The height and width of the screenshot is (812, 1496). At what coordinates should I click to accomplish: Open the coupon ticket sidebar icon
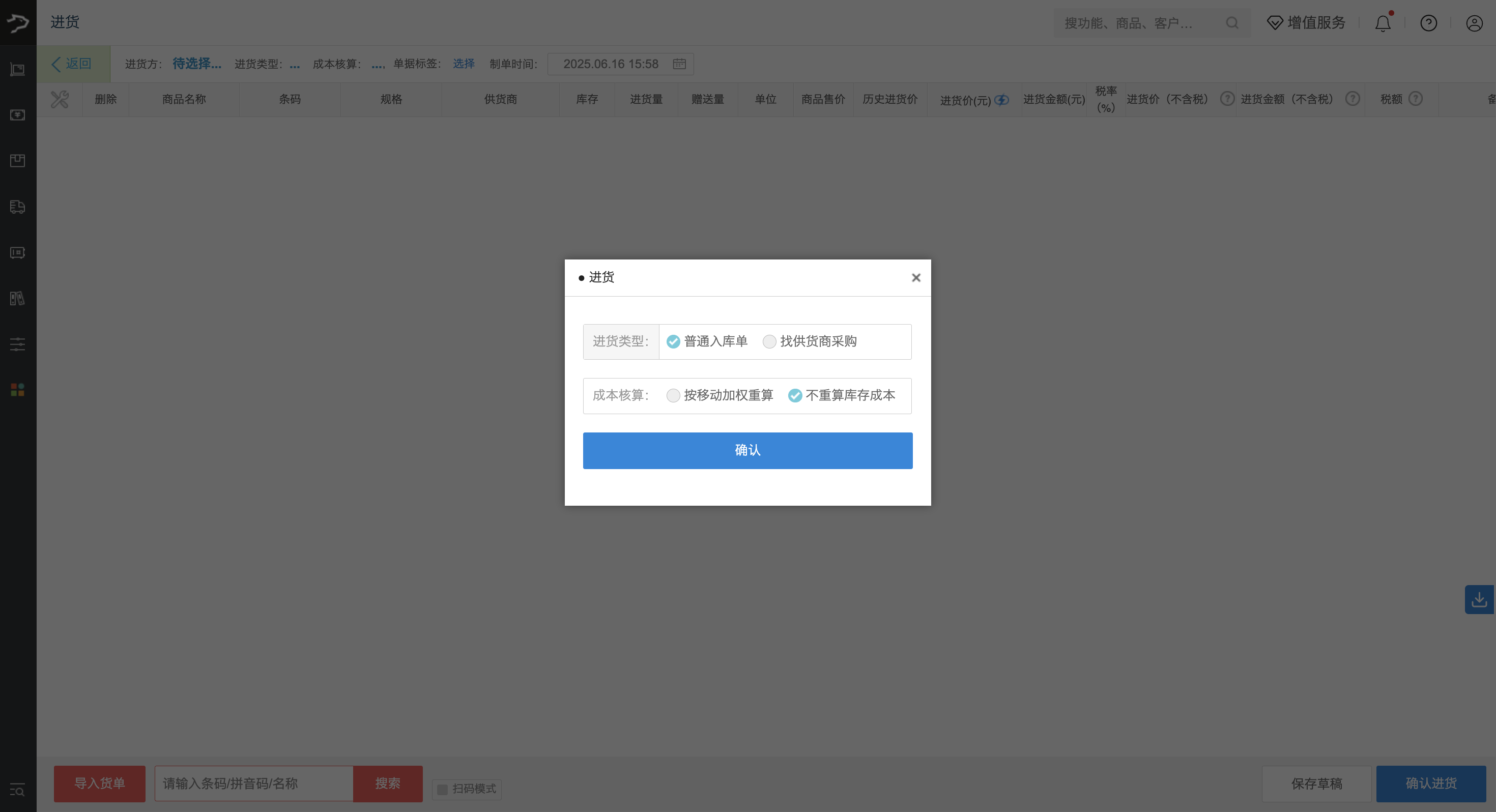pyautogui.click(x=17, y=253)
